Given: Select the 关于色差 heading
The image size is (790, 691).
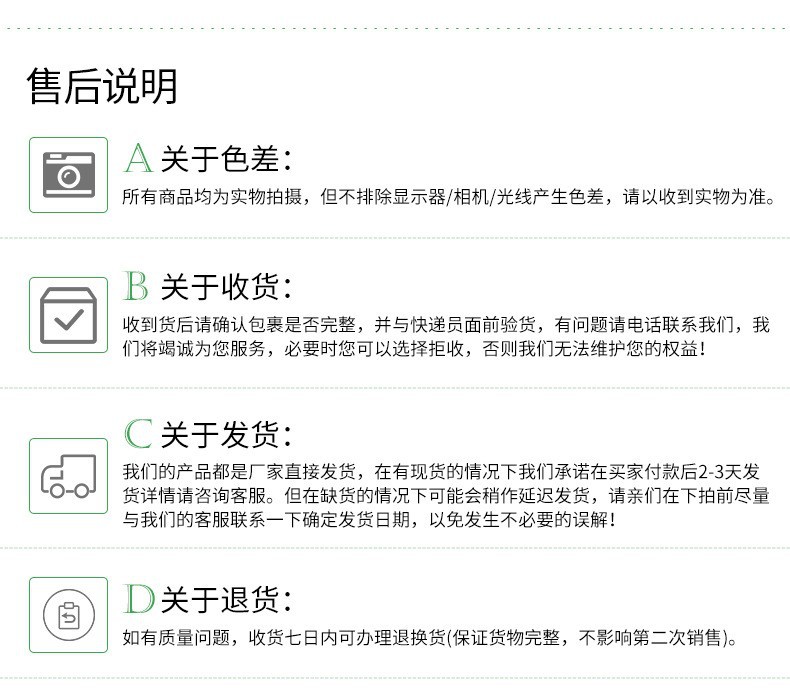Looking at the screenshot, I should (x=226, y=158).
